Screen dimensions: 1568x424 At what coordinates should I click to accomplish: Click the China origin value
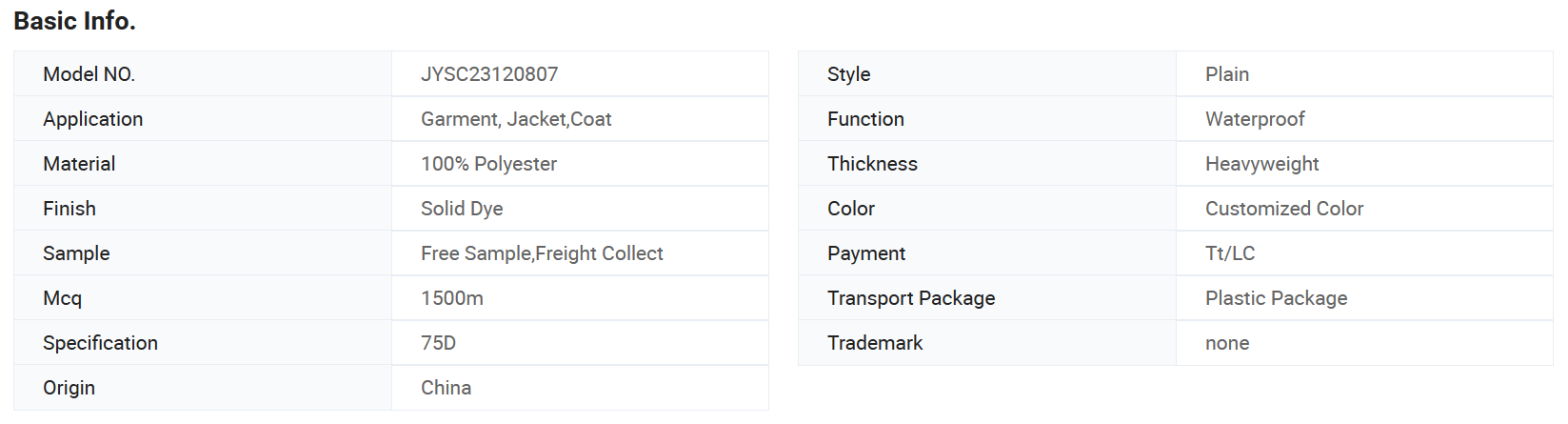(446, 388)
